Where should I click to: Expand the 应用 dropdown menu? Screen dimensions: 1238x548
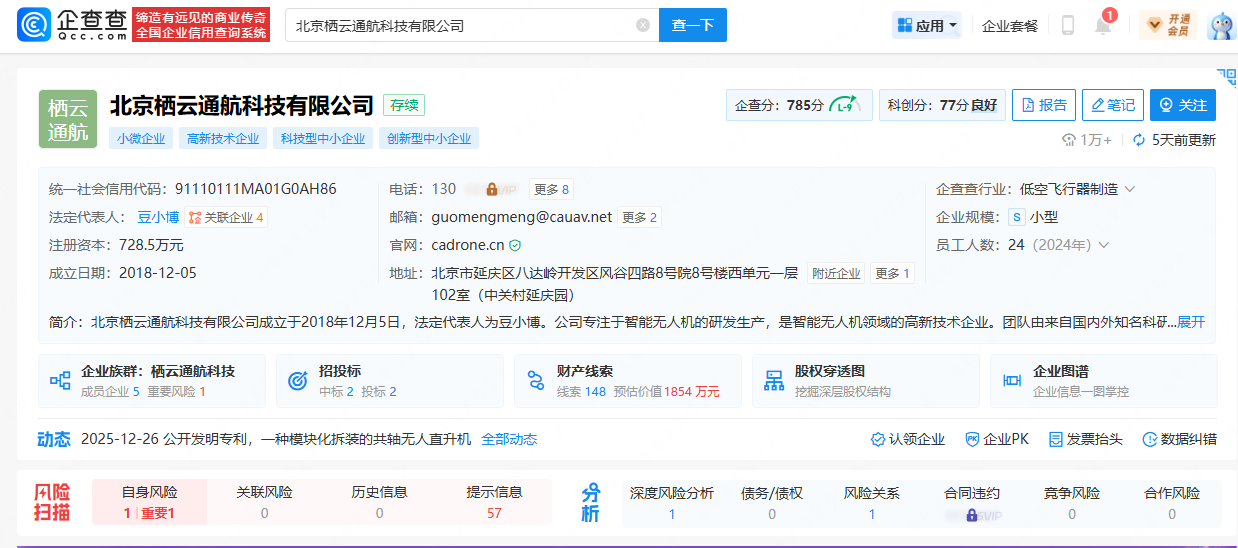[927, 26]
